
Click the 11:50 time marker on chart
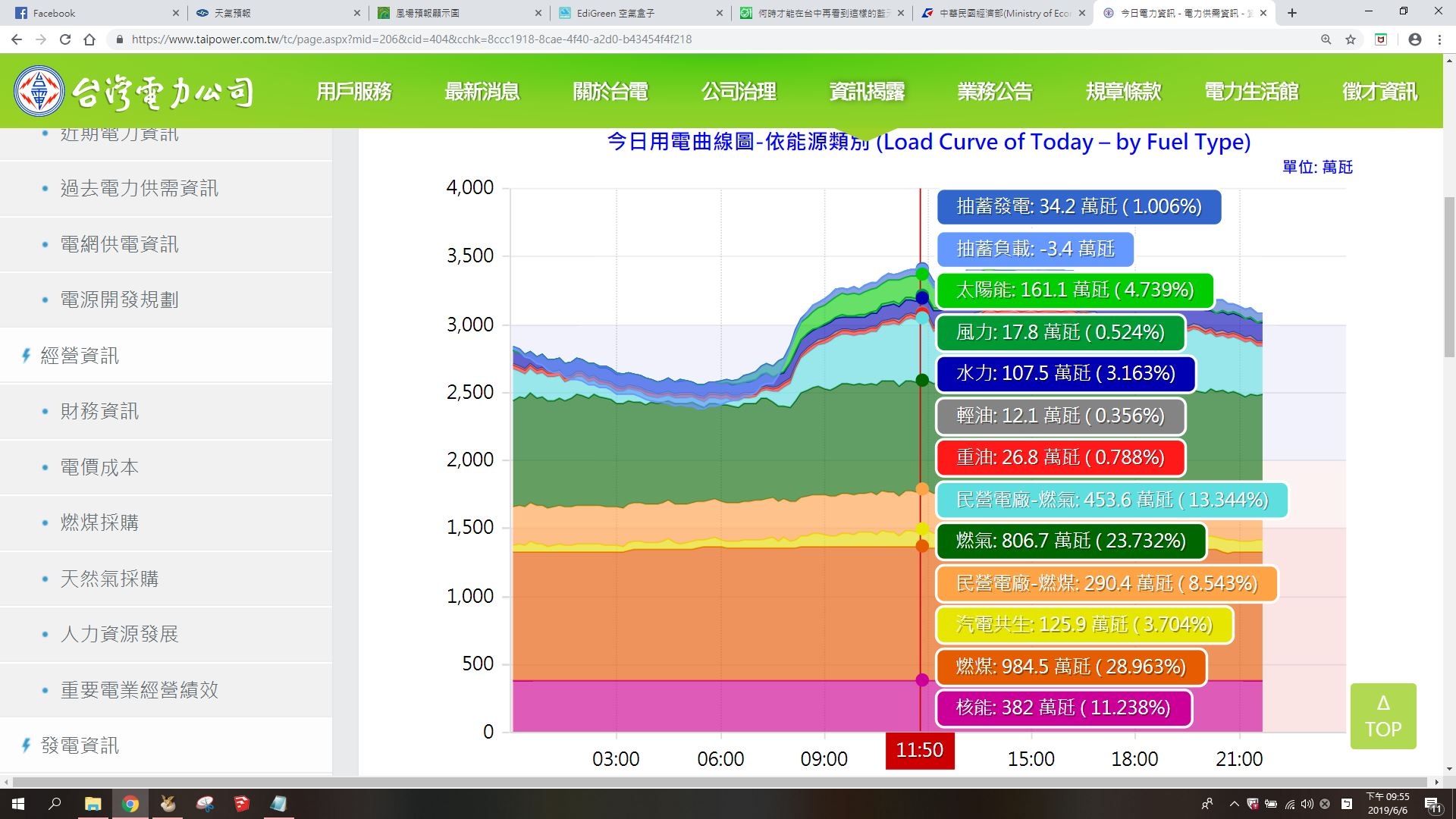tap(920, 751)
